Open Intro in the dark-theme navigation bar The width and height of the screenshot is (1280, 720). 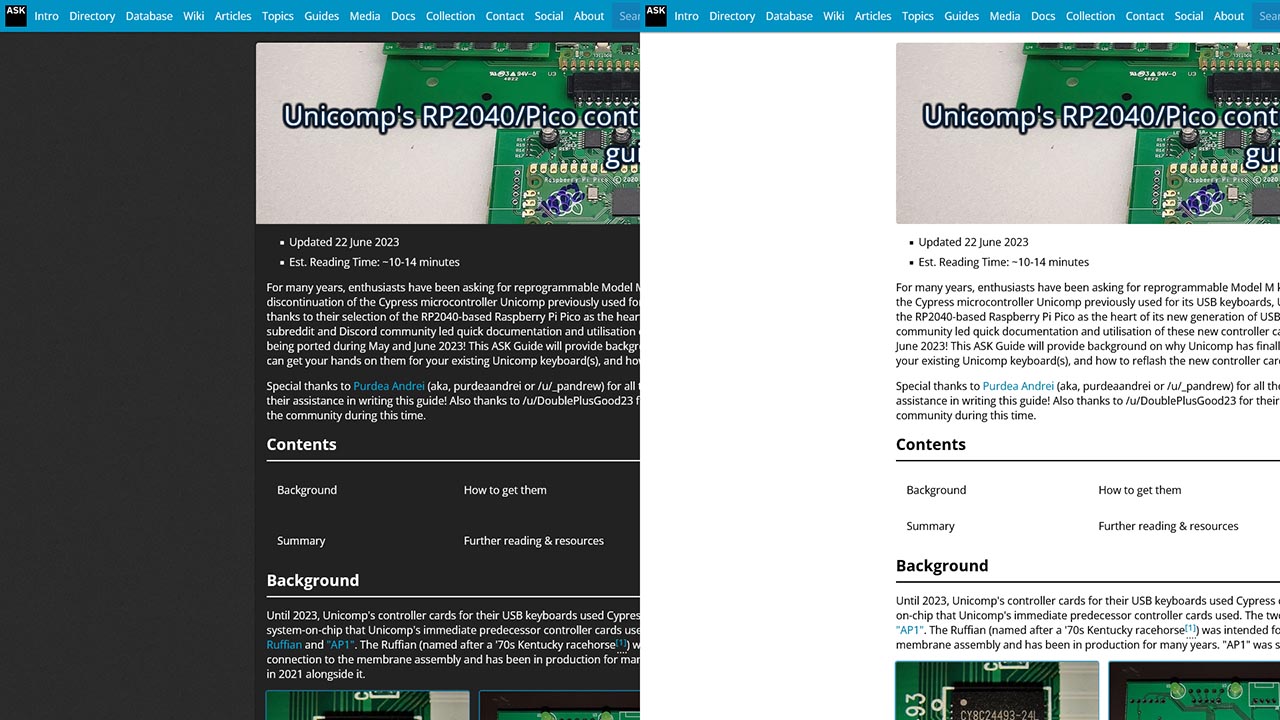(46, 16)
